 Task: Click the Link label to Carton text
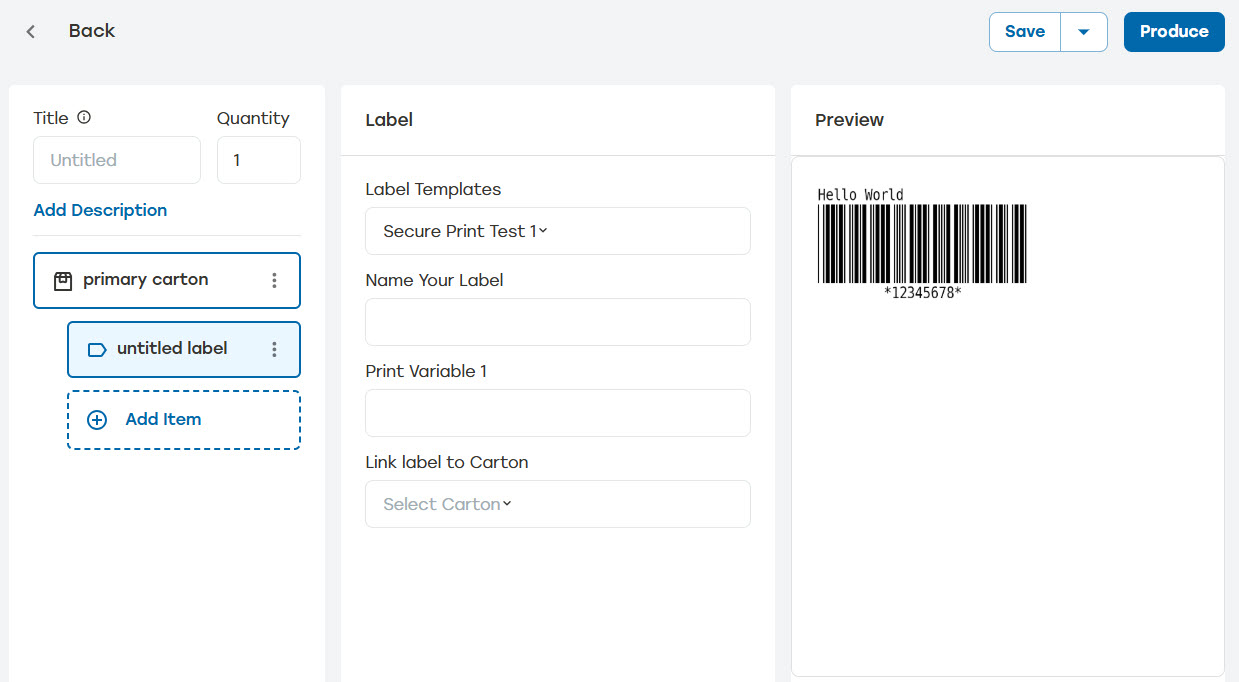pyautogui.click(x=447, y=462)
